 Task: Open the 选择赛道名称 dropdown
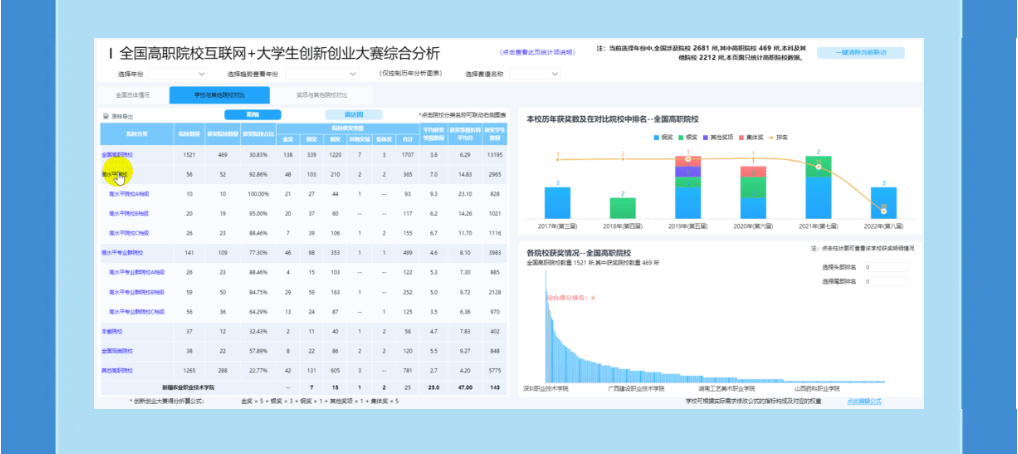coord(535,74)
